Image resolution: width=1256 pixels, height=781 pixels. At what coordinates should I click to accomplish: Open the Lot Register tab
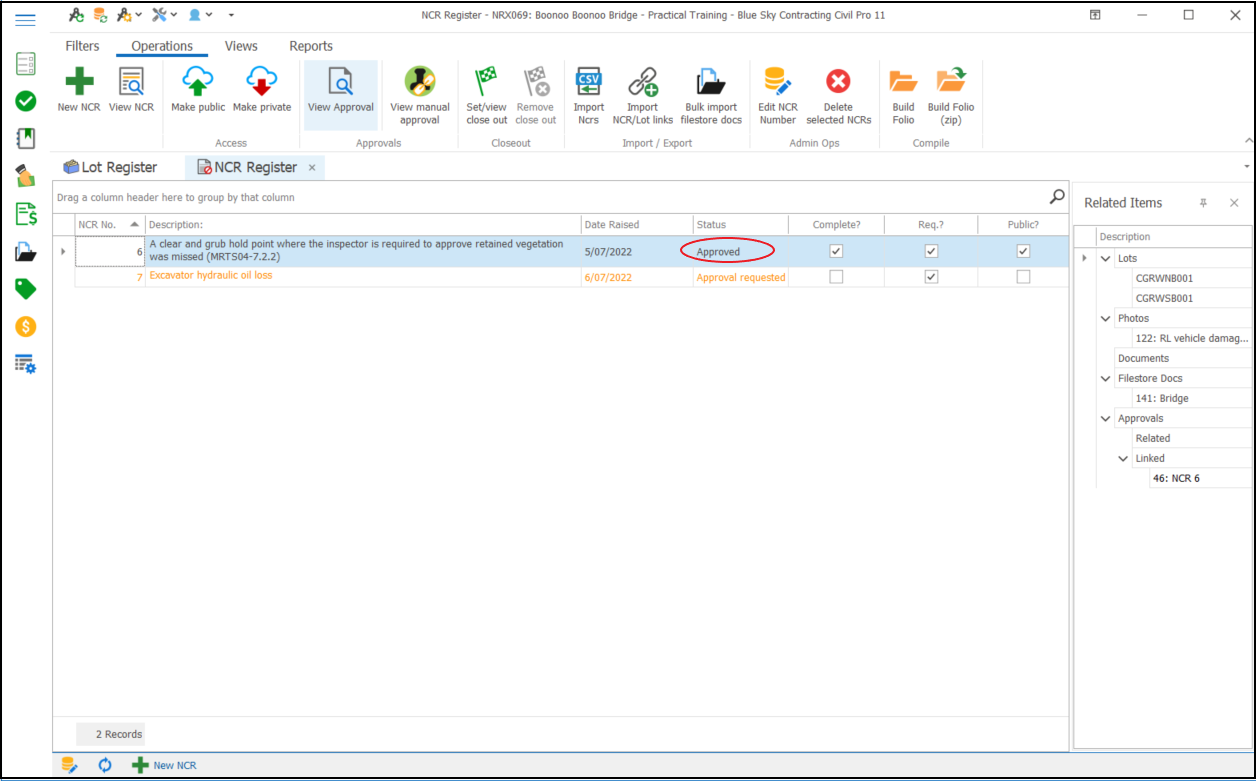110,167
